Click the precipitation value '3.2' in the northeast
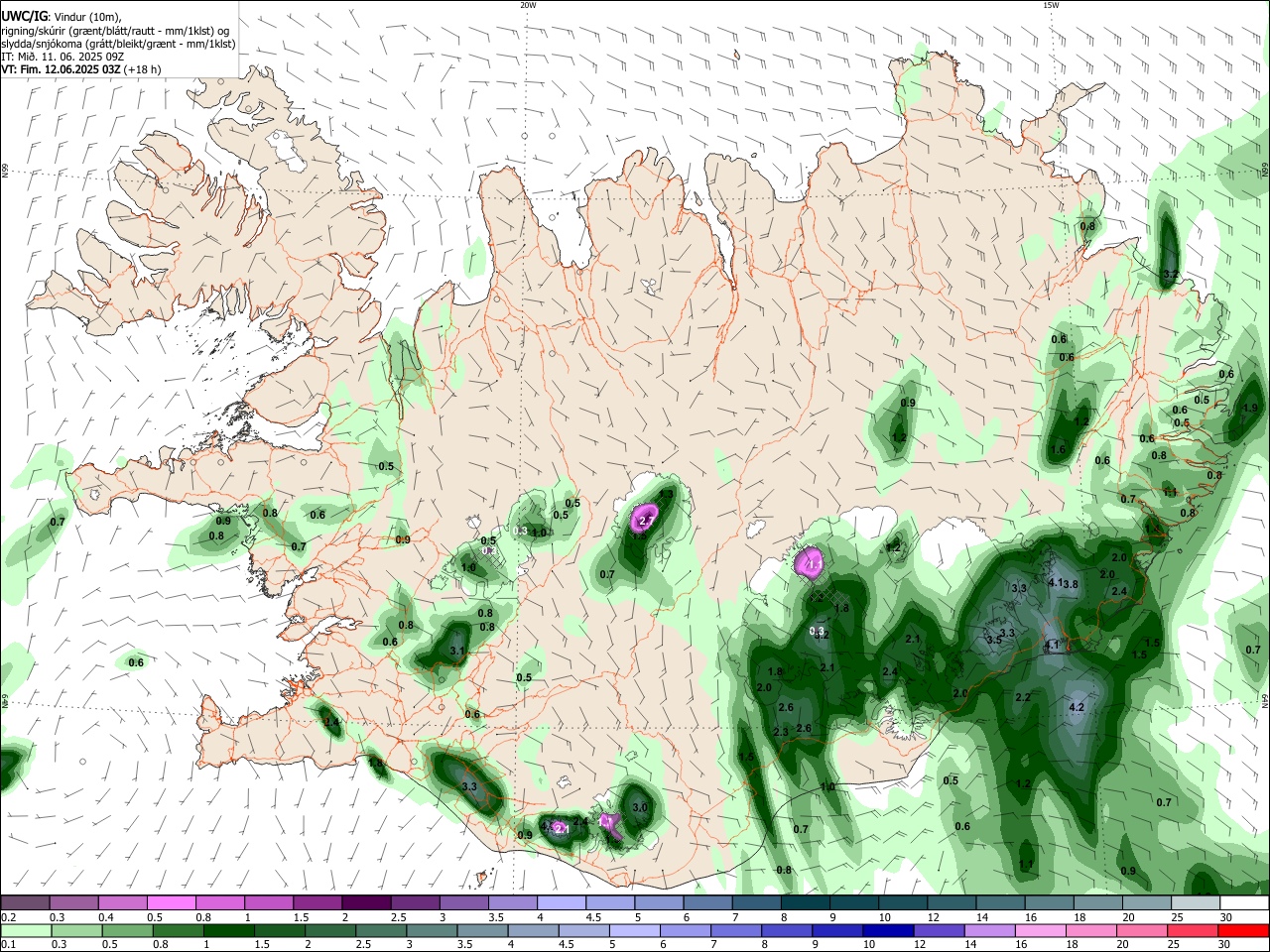The height and width of the screenshot is (952, 1270). 1170,274
